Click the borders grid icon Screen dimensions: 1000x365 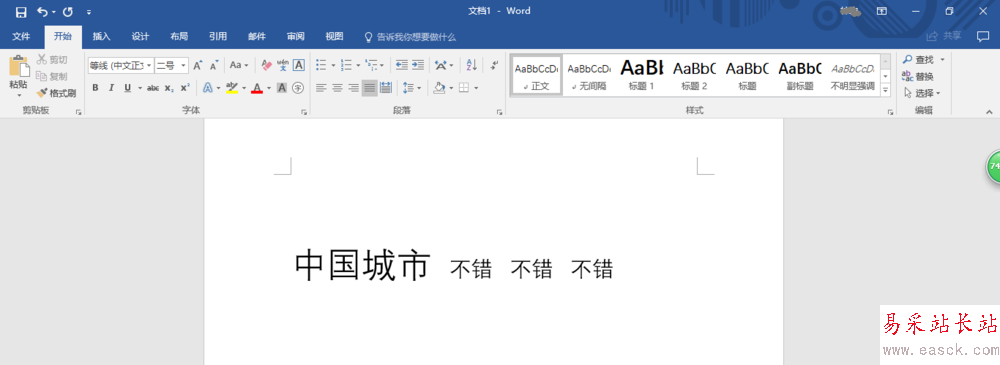[464, 87]
